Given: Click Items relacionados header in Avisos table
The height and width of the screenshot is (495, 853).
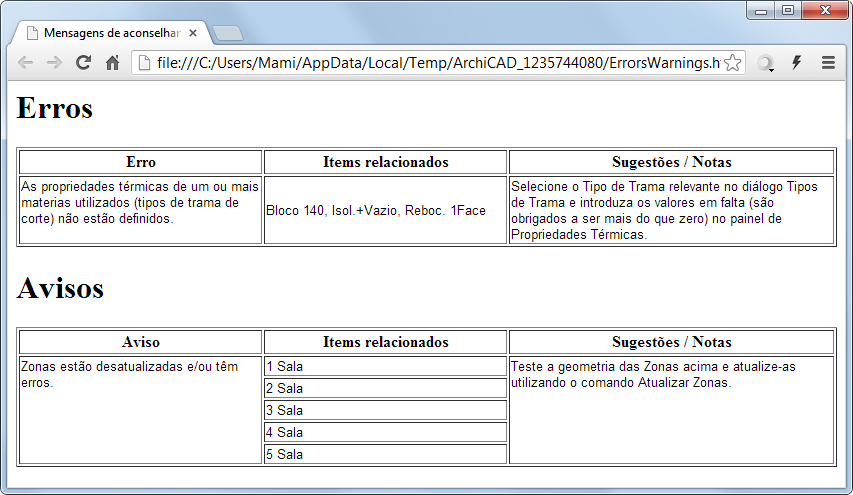Looking at the screenshot, I should click(386, 342).
